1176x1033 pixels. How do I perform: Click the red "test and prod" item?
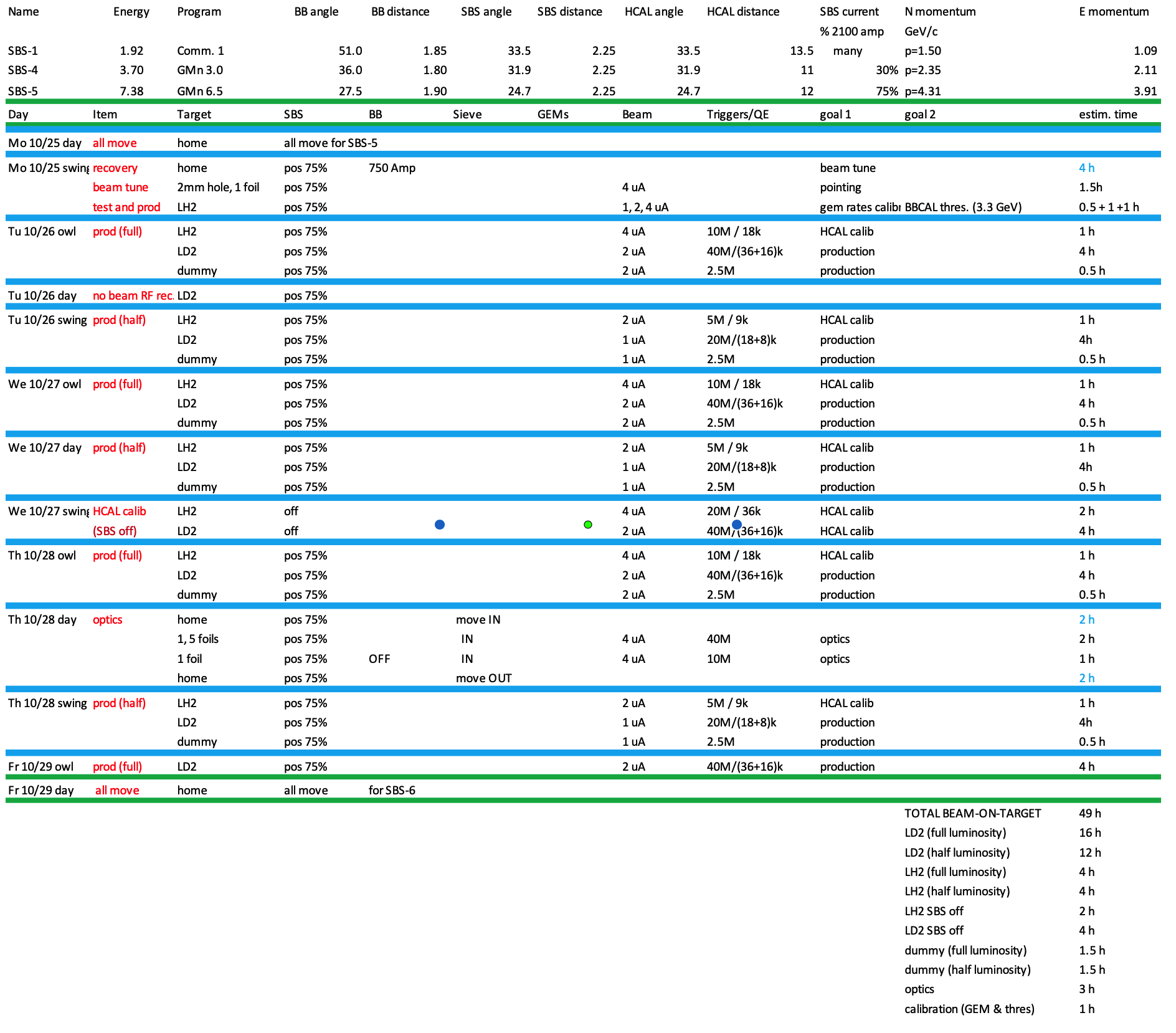coord(126,207)
